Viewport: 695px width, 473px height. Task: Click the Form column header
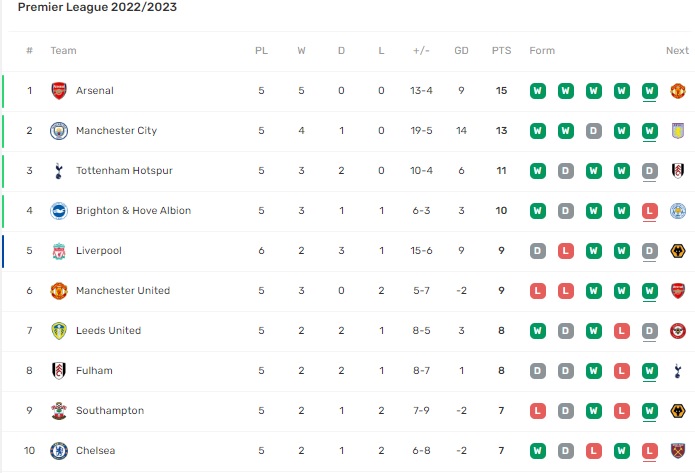542,51
